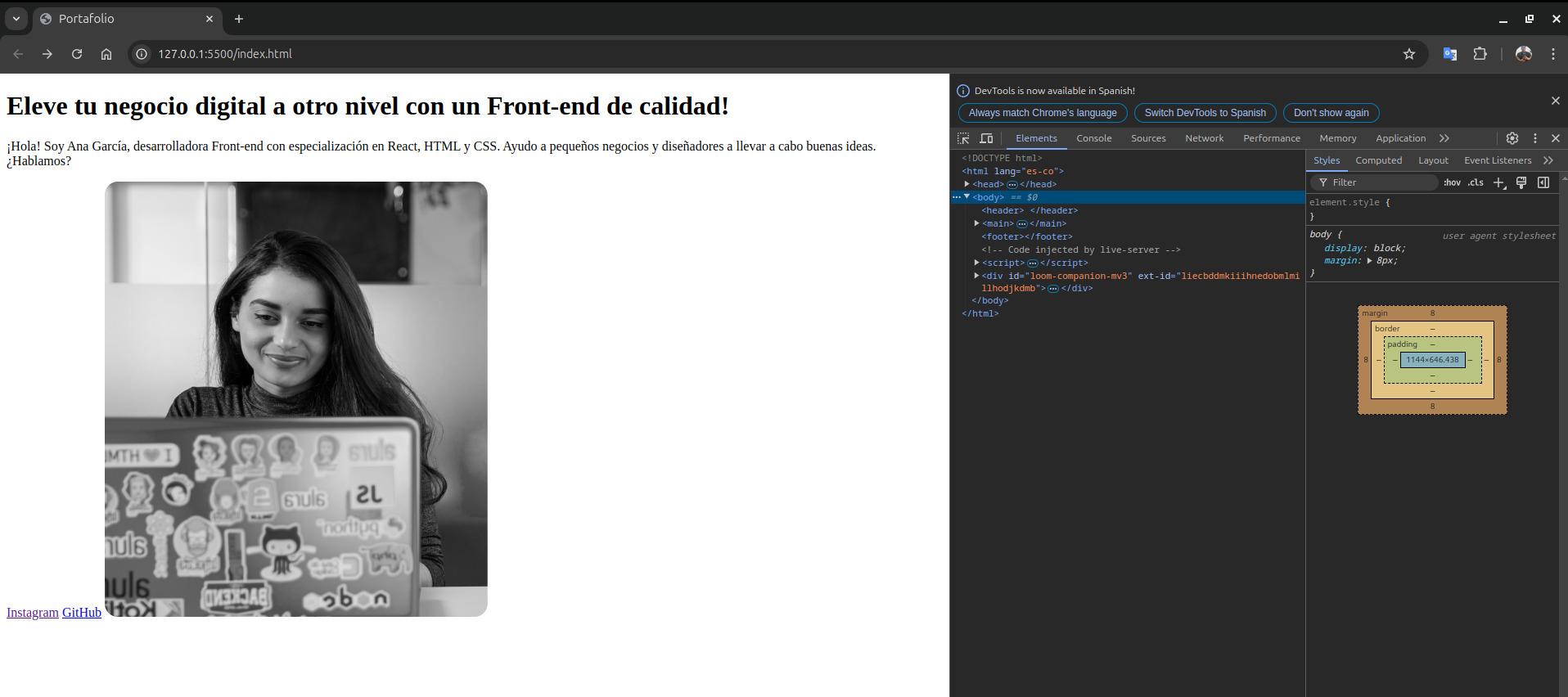The image size is (1568, 697).
Task: Select the Elements tab
Action: [x=1036, y=138]
